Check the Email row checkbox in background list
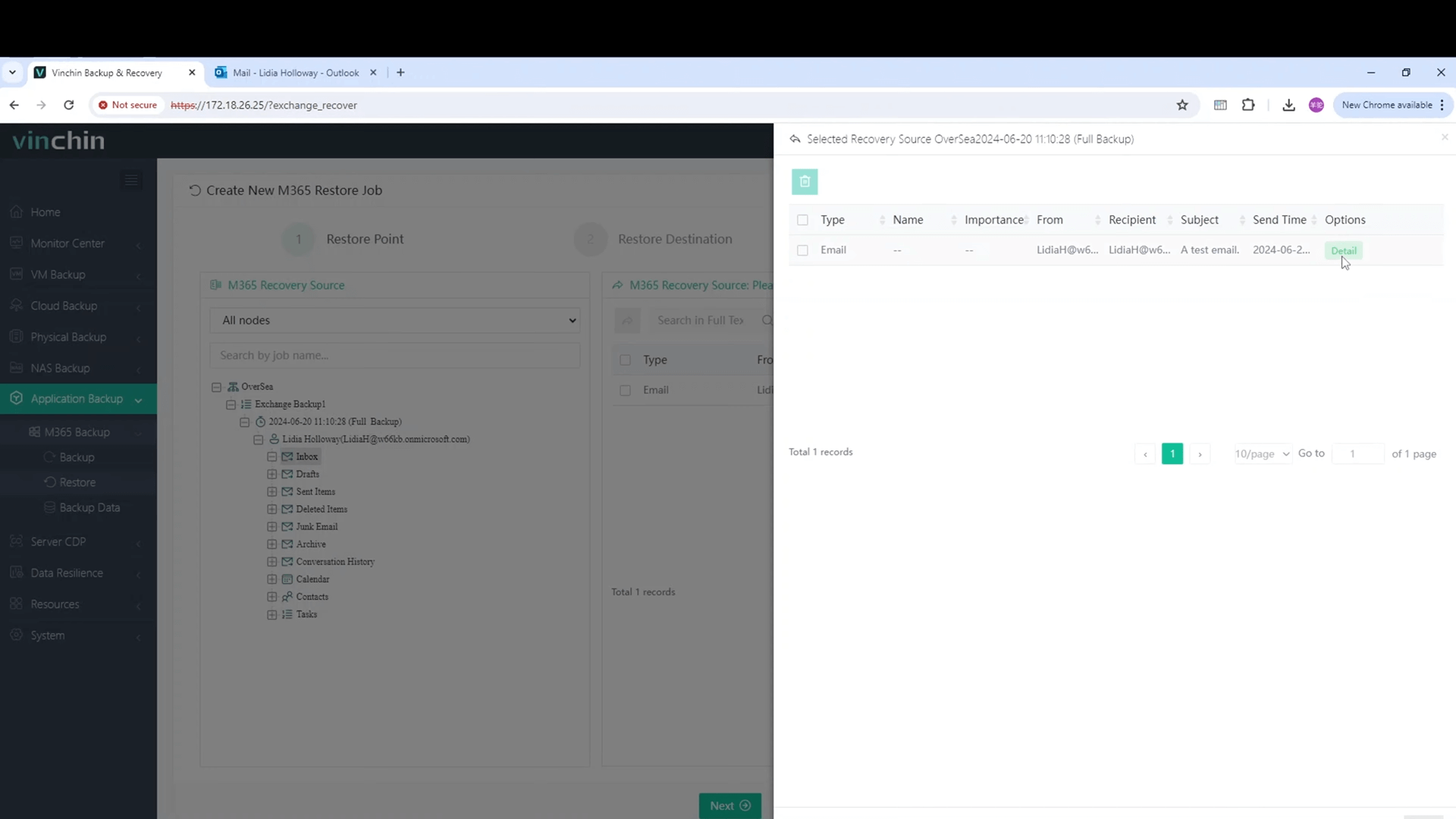Viewport: 1456px width, 819px height. coord(625,391)
